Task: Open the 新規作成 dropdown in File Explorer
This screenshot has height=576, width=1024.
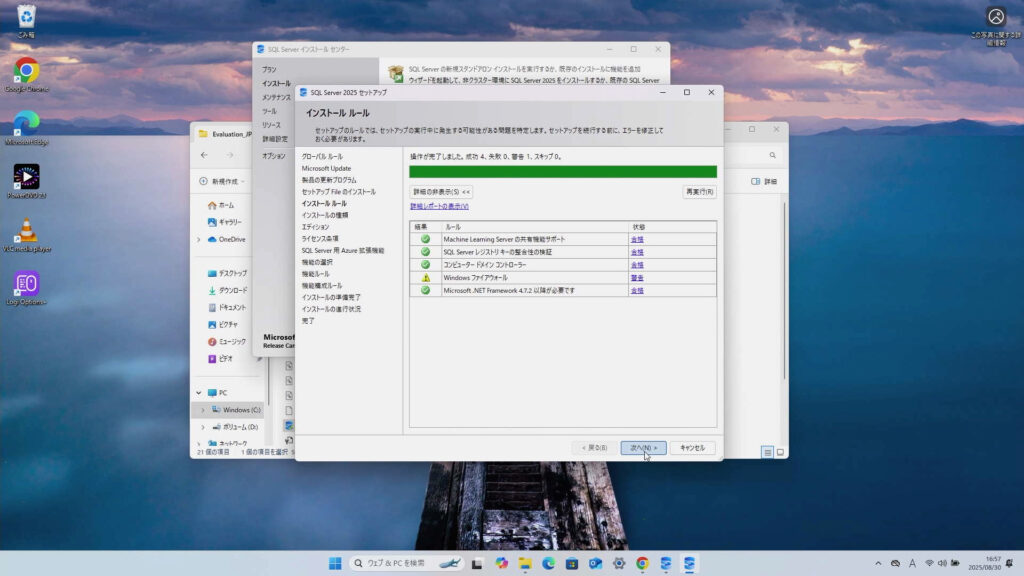Action: click(222, 182)
